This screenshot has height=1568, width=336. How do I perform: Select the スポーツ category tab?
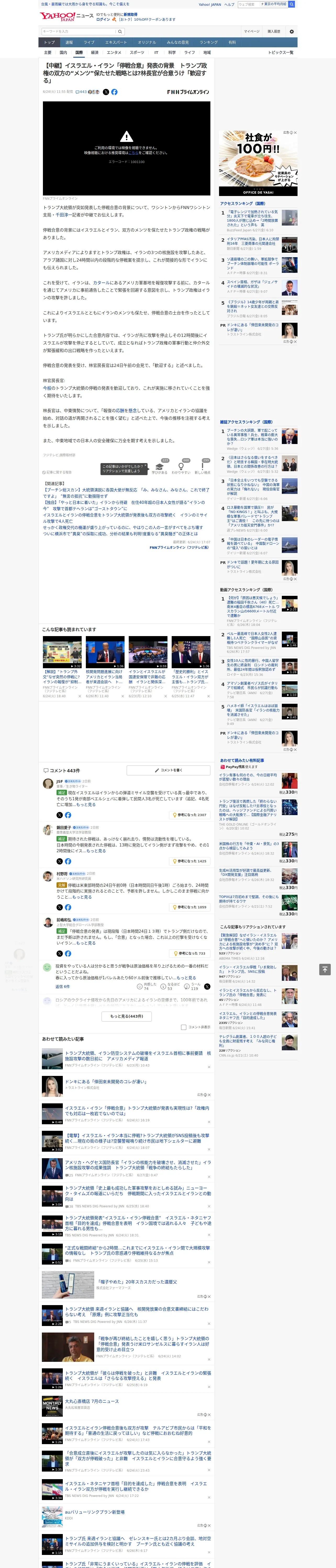[x=137, y=53]
